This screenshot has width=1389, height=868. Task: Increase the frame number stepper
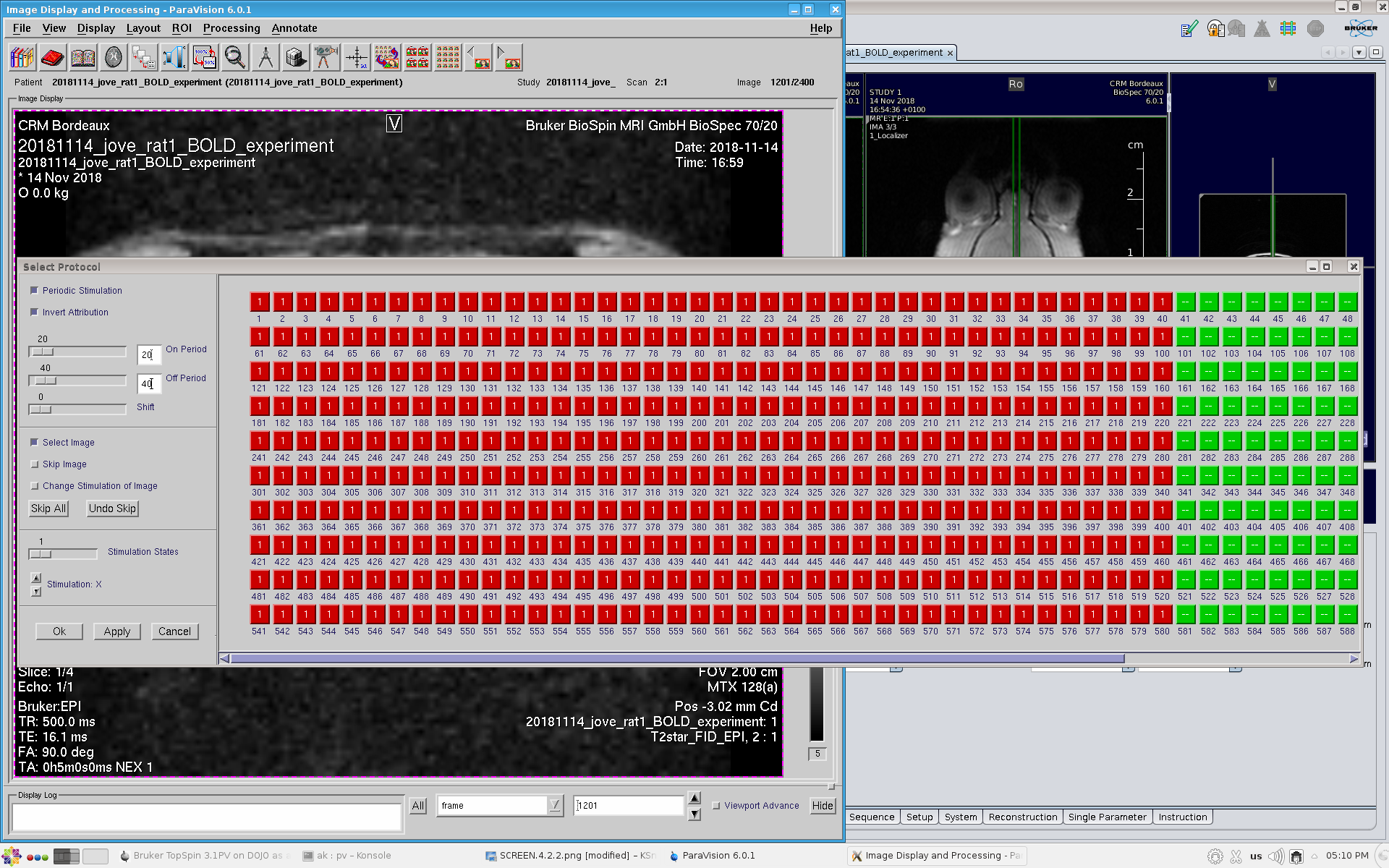pyautogui.click(x=694, y=798)
